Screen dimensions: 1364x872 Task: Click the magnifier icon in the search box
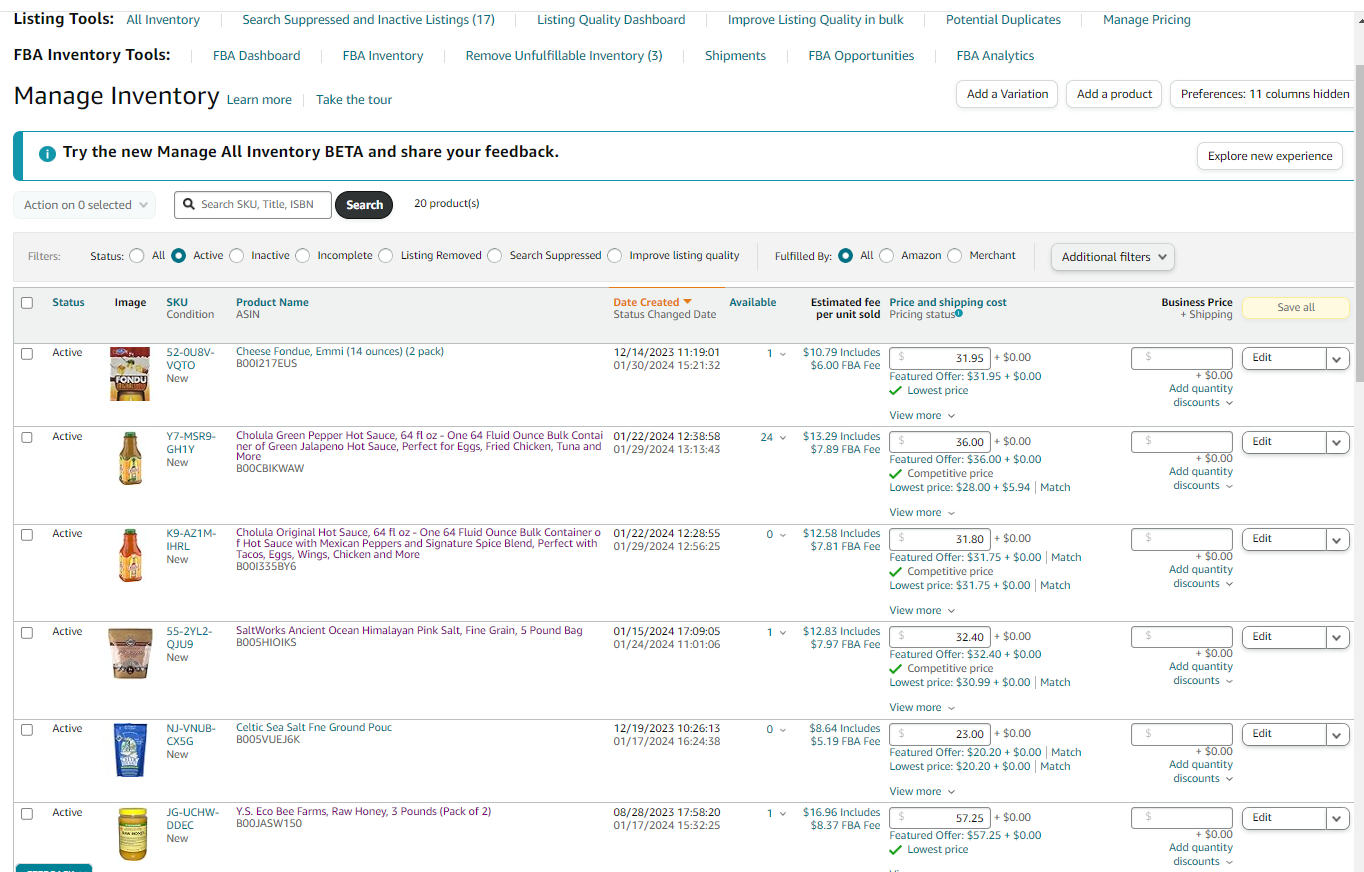tap(188, 204)
